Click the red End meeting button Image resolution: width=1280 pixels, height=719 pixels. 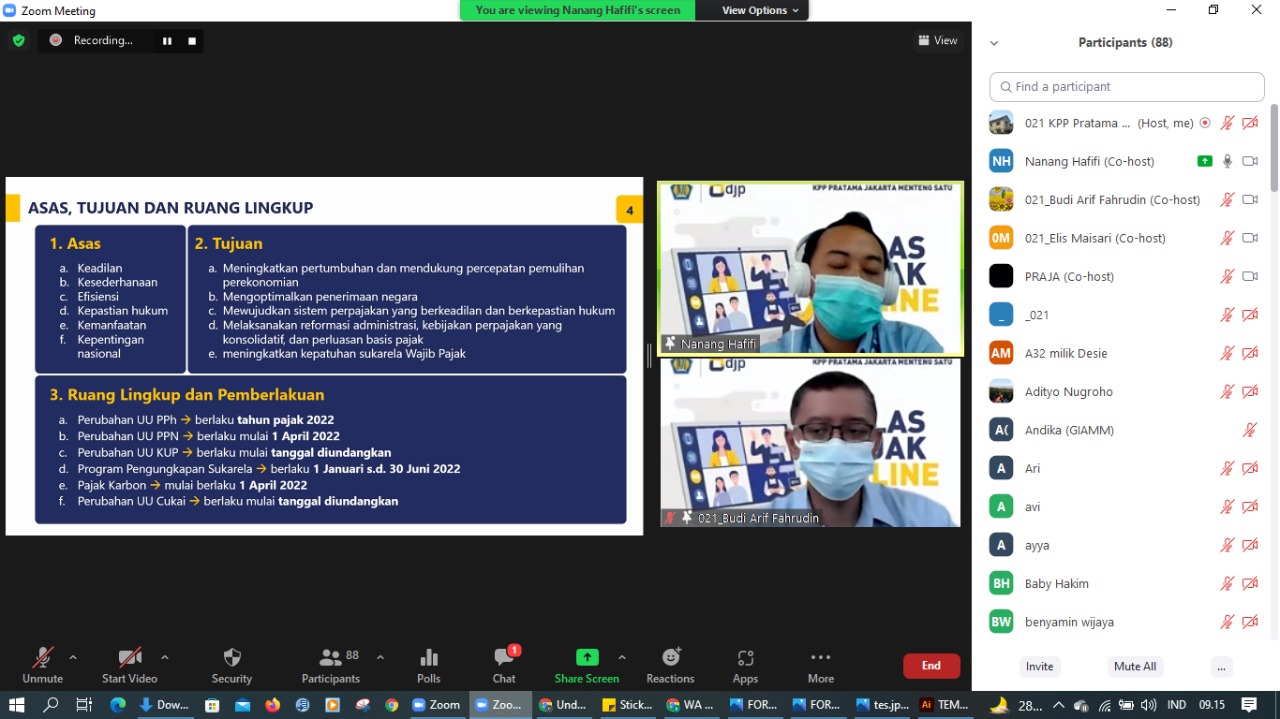(931, 666)
